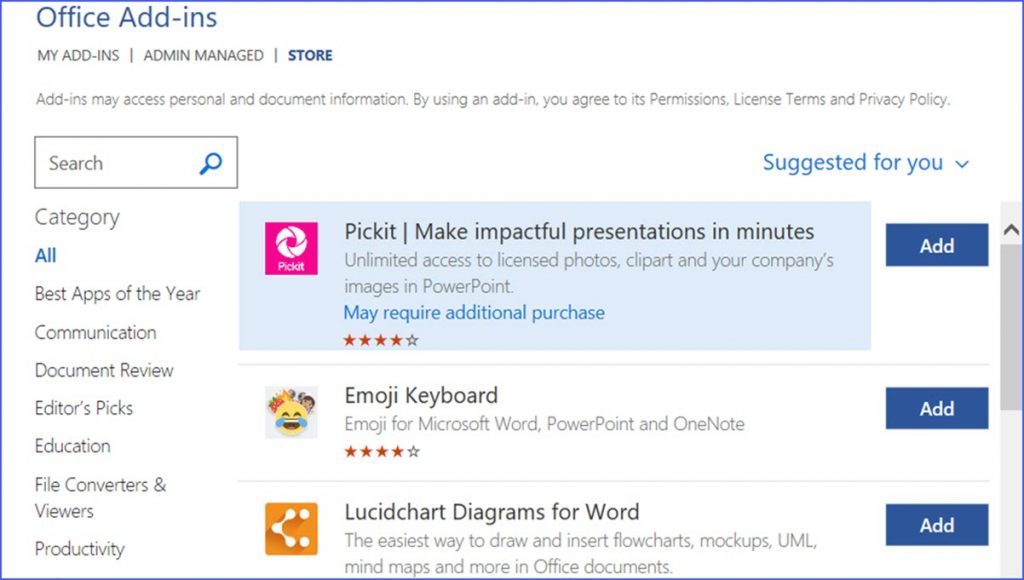The image size is (1024, 580).
Task: Click inside the Search input field
Action: pos(110,162)
